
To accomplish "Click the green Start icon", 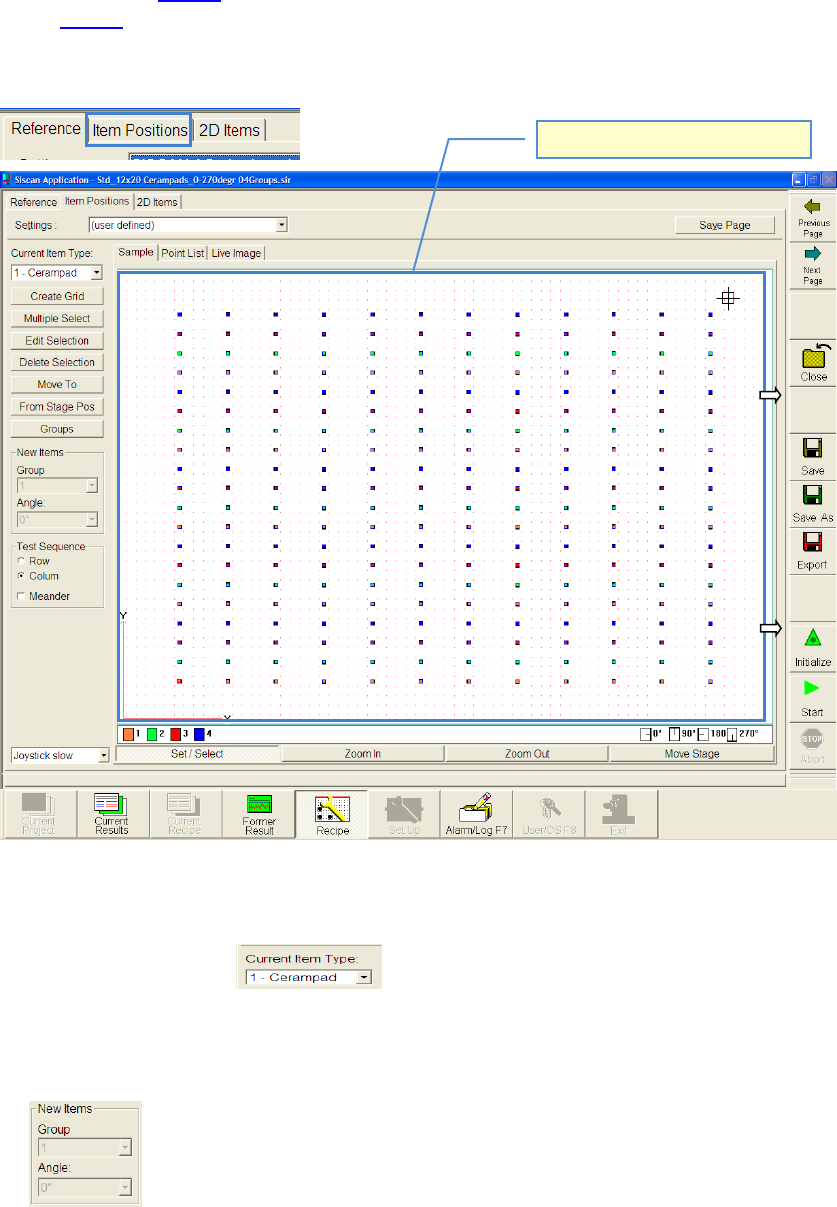I will (x=813, y=688).
